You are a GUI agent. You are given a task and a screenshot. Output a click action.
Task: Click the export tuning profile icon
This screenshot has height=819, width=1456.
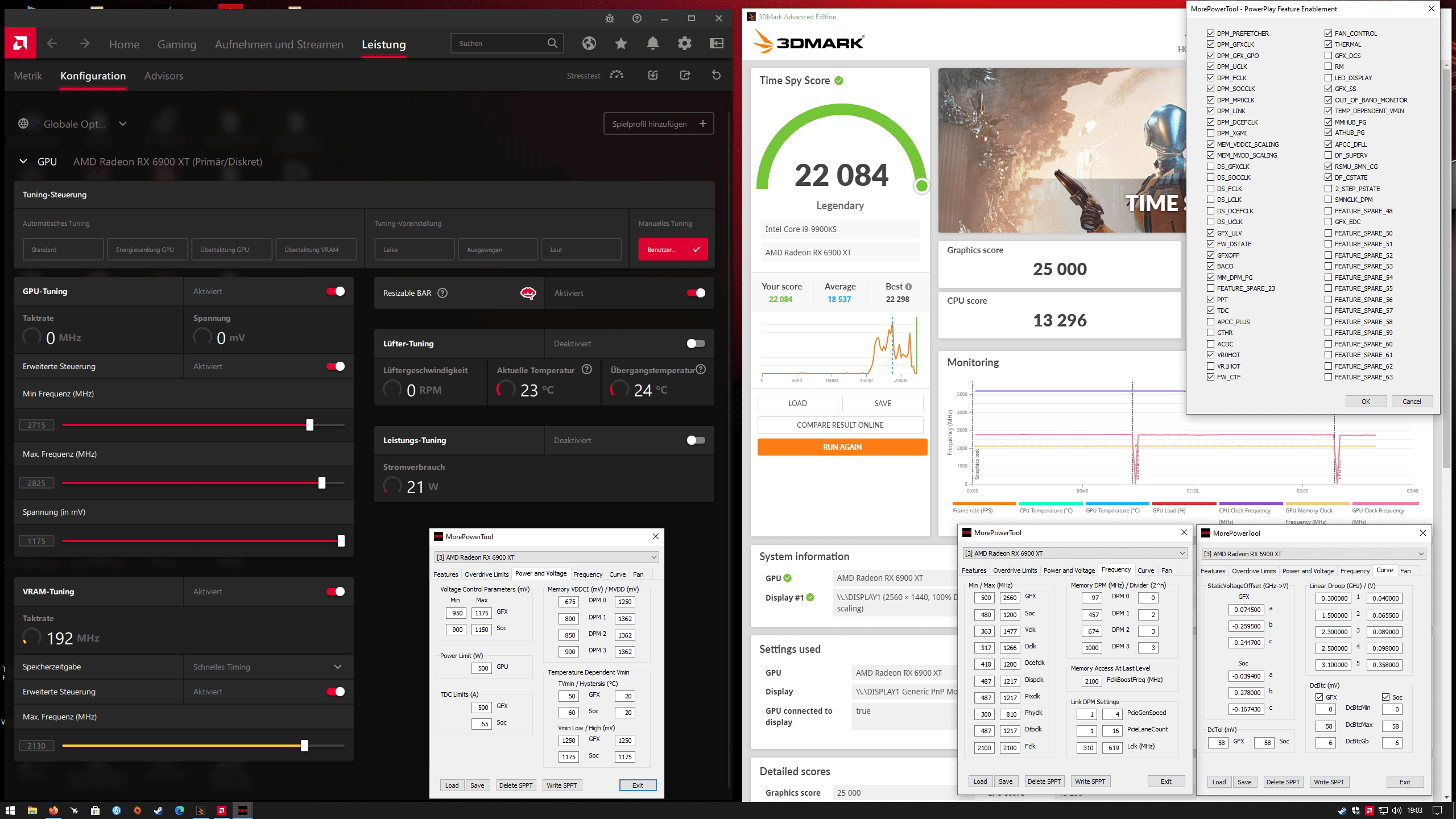685,75
